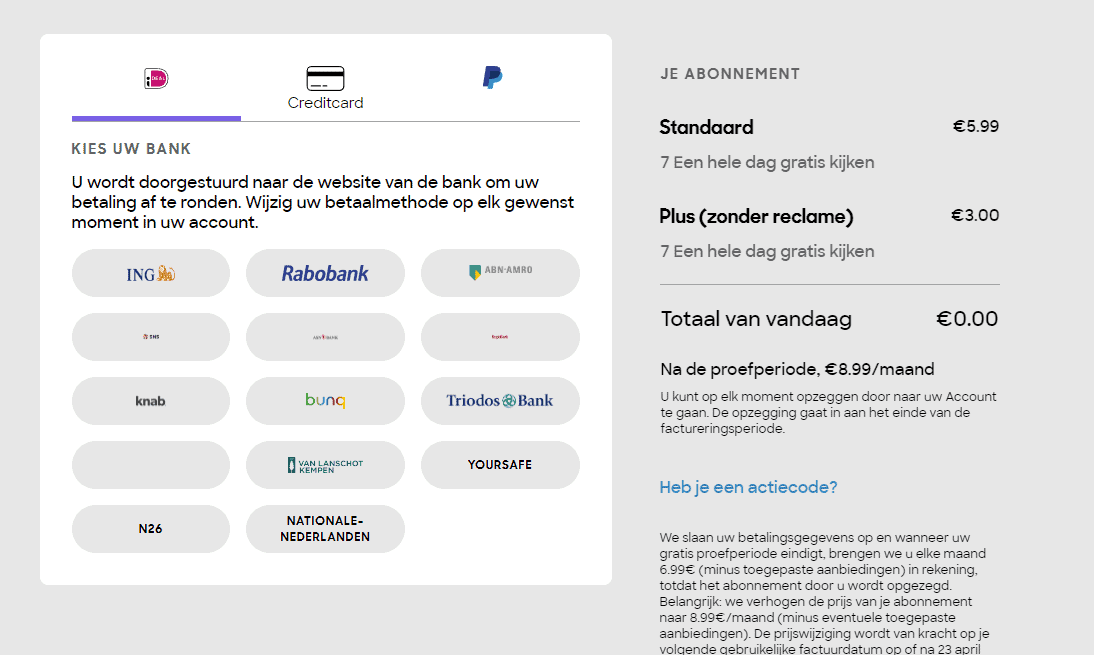The width and height of the screenshot is (1094, 655).
Task: Choose the ABN AMRO bank option
Action: point(500,273)
